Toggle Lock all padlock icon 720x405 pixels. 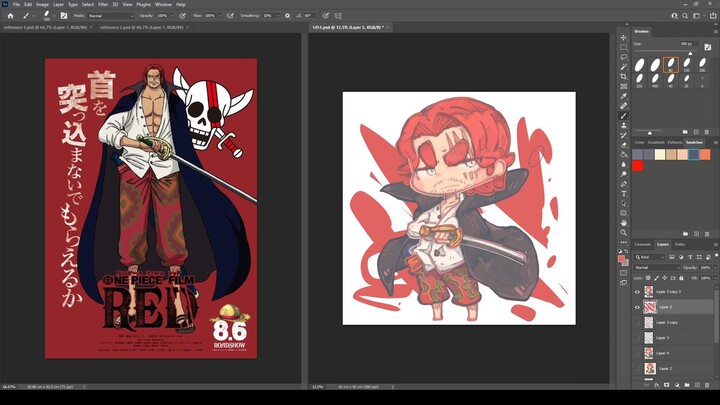tap(681, 278)
